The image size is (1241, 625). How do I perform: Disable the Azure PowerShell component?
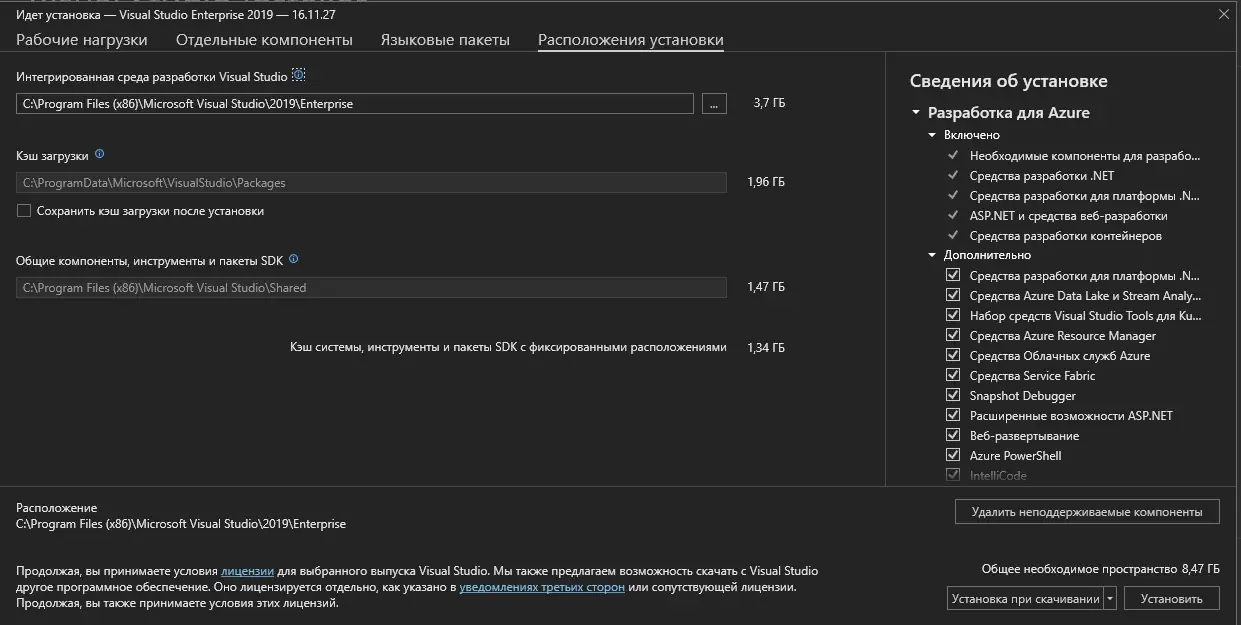952,455
